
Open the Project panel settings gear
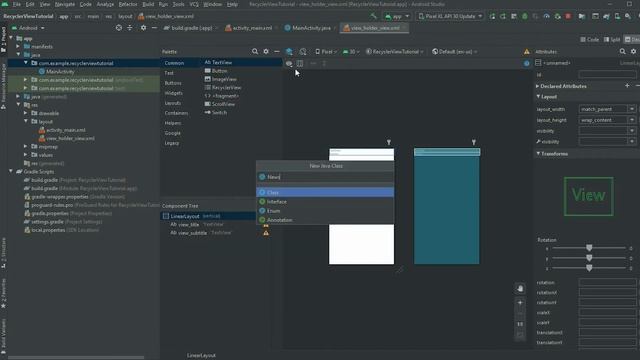tap(143, 28)
